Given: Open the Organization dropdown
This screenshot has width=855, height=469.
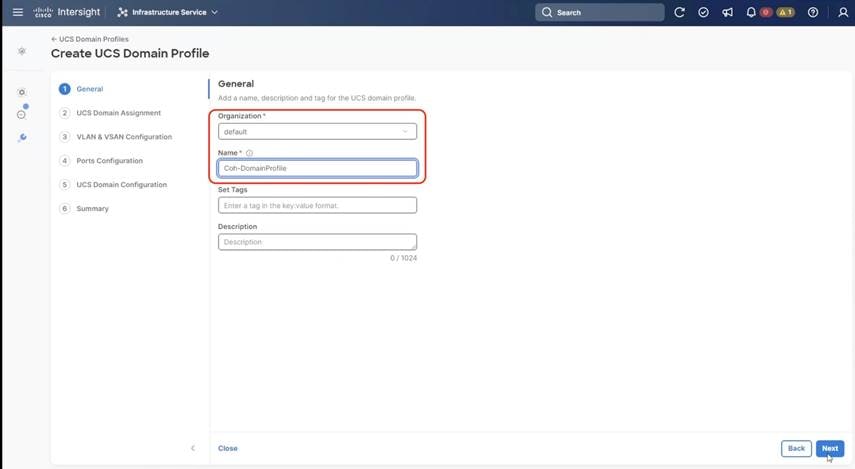Looking at the screenshot, I should (x=317, y=131).
